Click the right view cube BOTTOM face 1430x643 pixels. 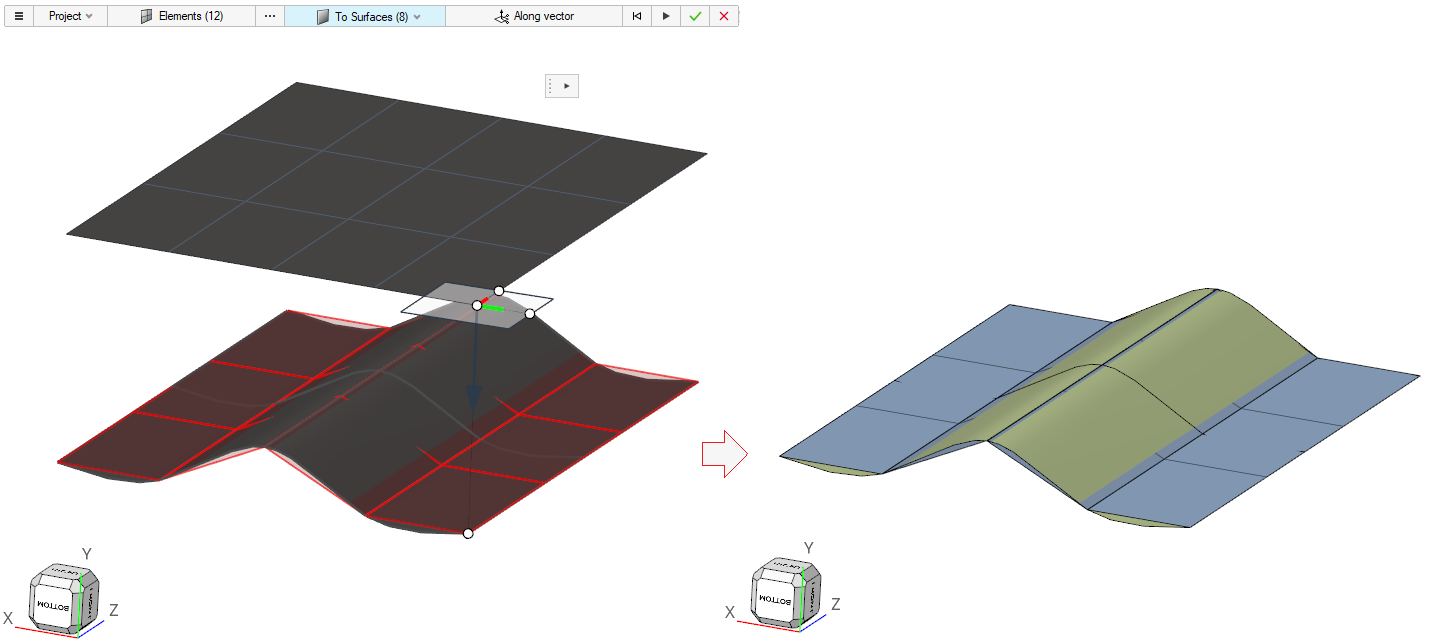coord(774,598)
